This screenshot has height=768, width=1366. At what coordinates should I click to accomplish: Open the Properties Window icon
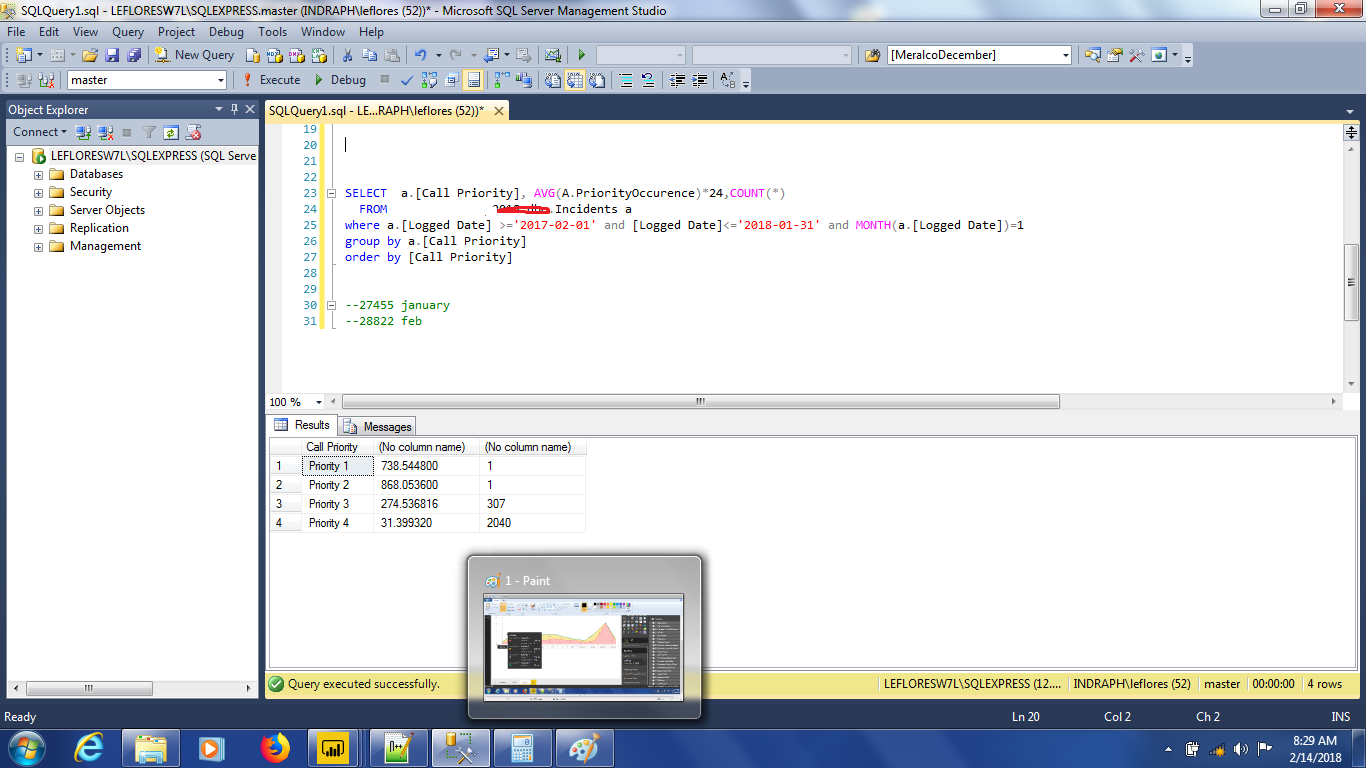click(1114, 55)
